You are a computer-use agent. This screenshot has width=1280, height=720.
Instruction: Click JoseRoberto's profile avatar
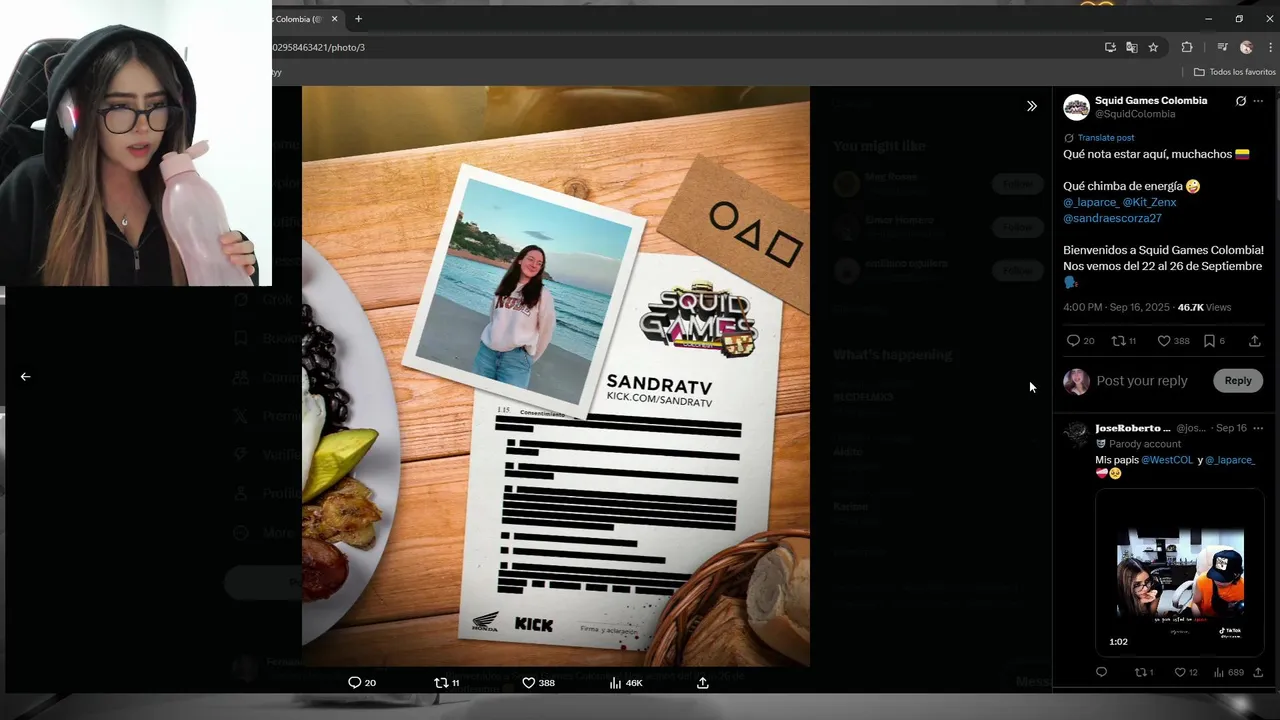coord(1076,434)
